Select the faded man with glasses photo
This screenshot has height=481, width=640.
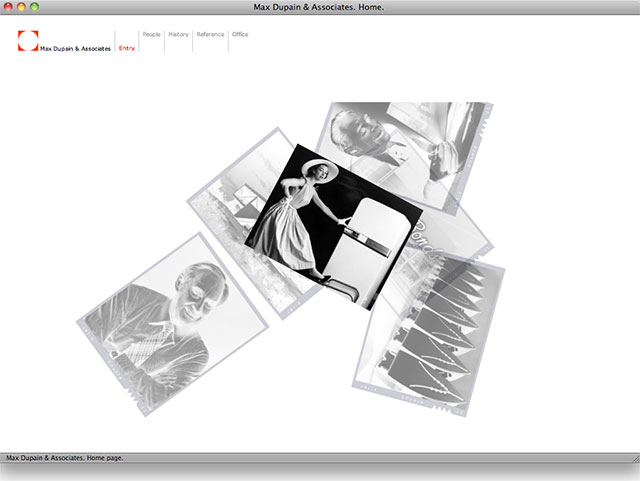[171, 325]
